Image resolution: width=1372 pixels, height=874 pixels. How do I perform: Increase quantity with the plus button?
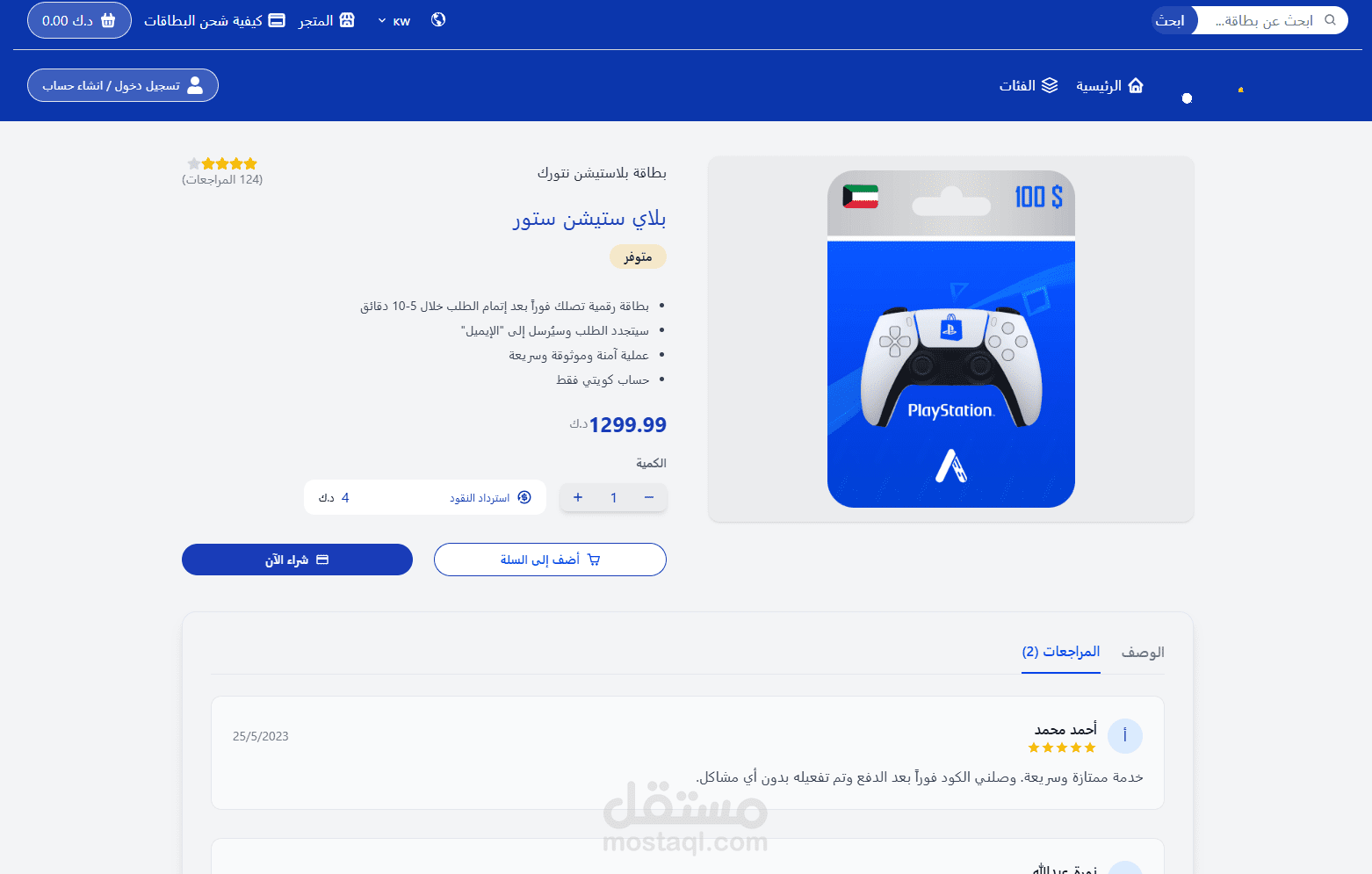tap(578, 497)
